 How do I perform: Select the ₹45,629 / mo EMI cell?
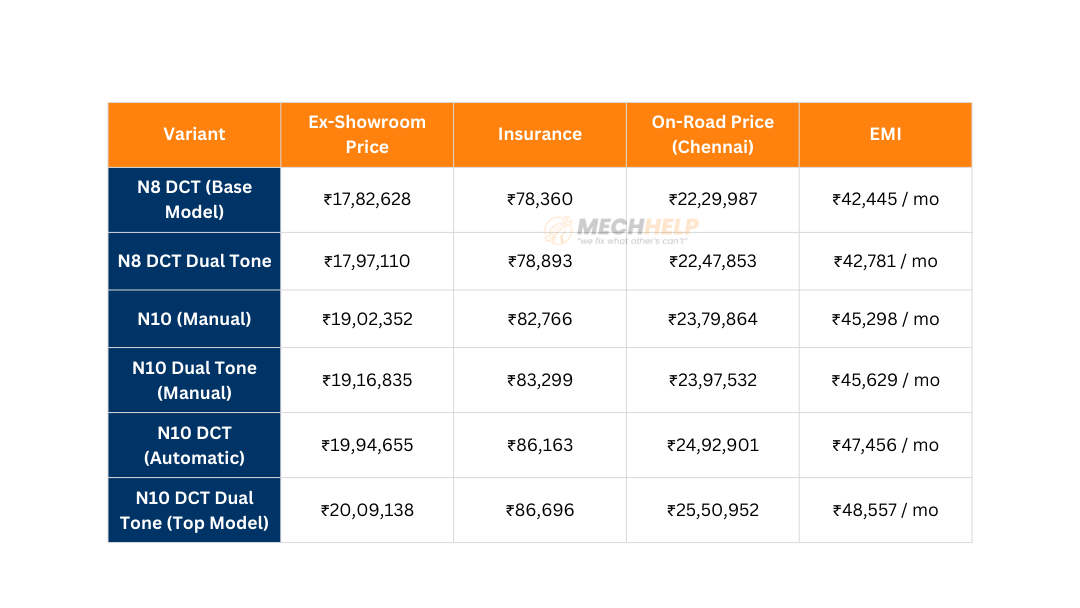886,380
